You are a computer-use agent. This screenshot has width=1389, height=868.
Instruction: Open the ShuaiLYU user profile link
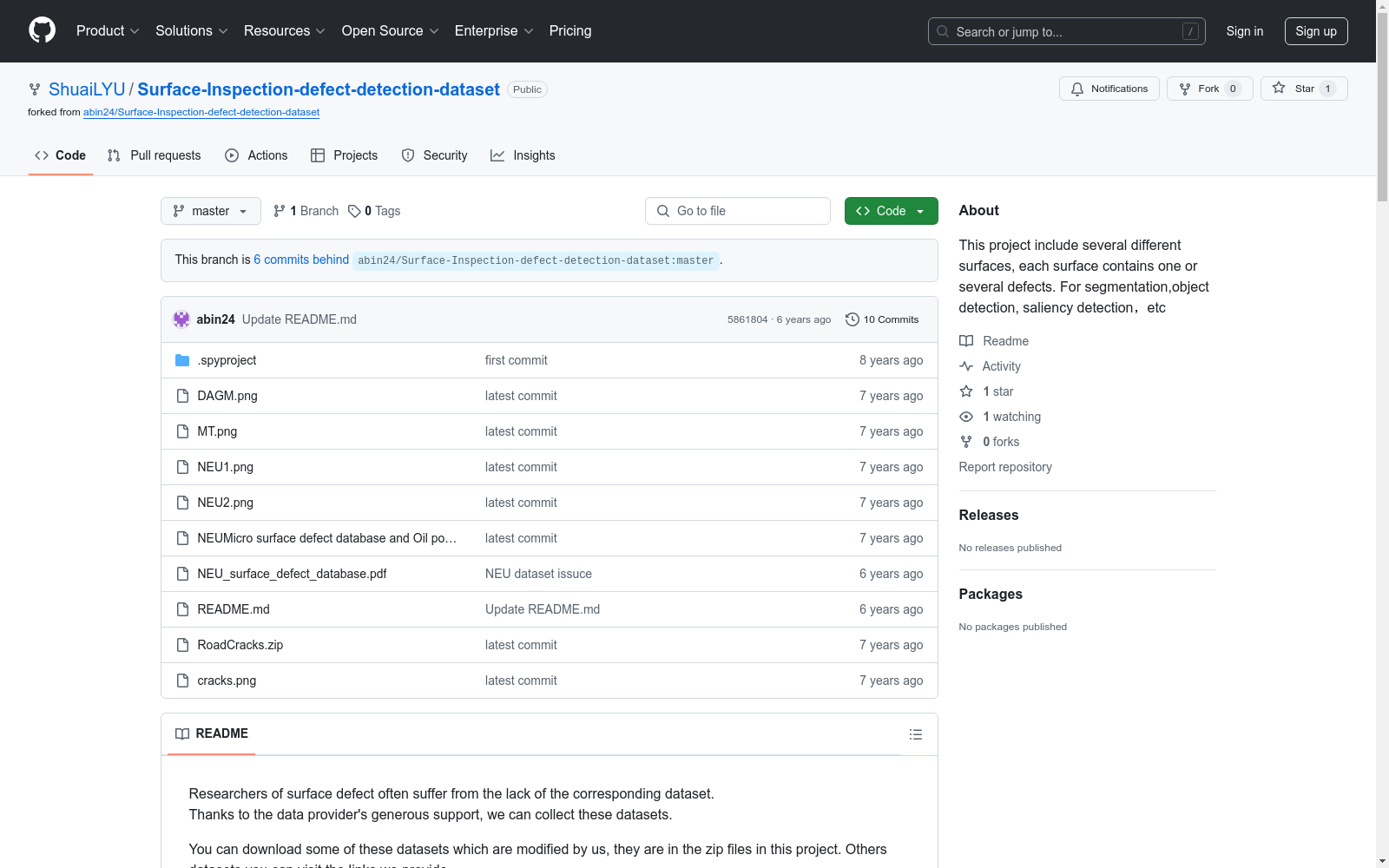point(87,89)
